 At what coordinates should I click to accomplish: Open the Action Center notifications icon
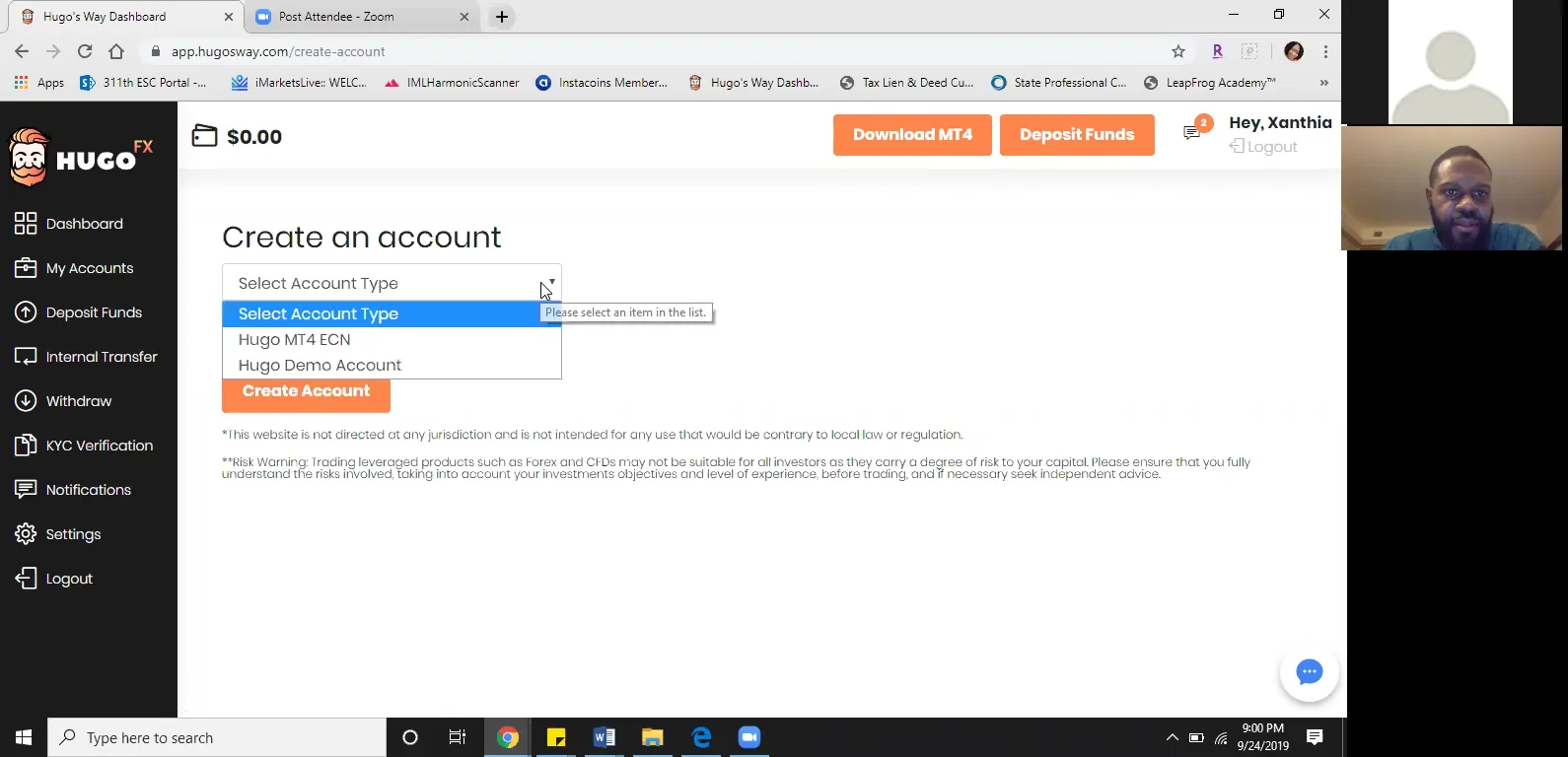click(1315, 737)
